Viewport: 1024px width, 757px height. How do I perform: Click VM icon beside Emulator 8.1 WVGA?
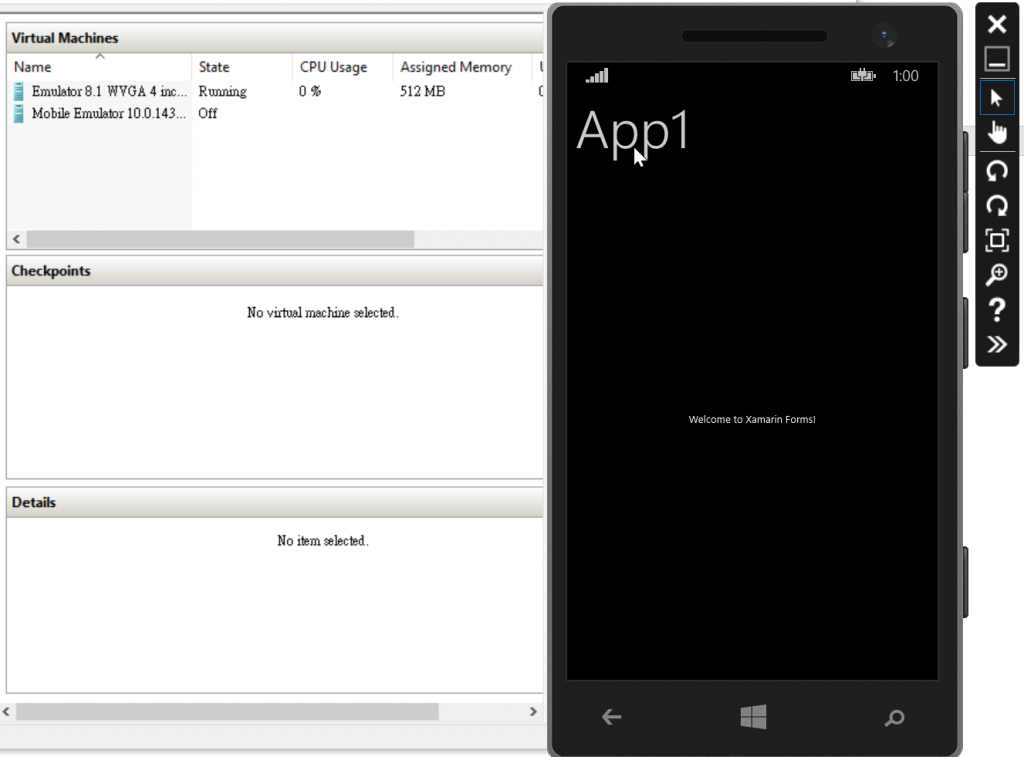pos(18,91)
